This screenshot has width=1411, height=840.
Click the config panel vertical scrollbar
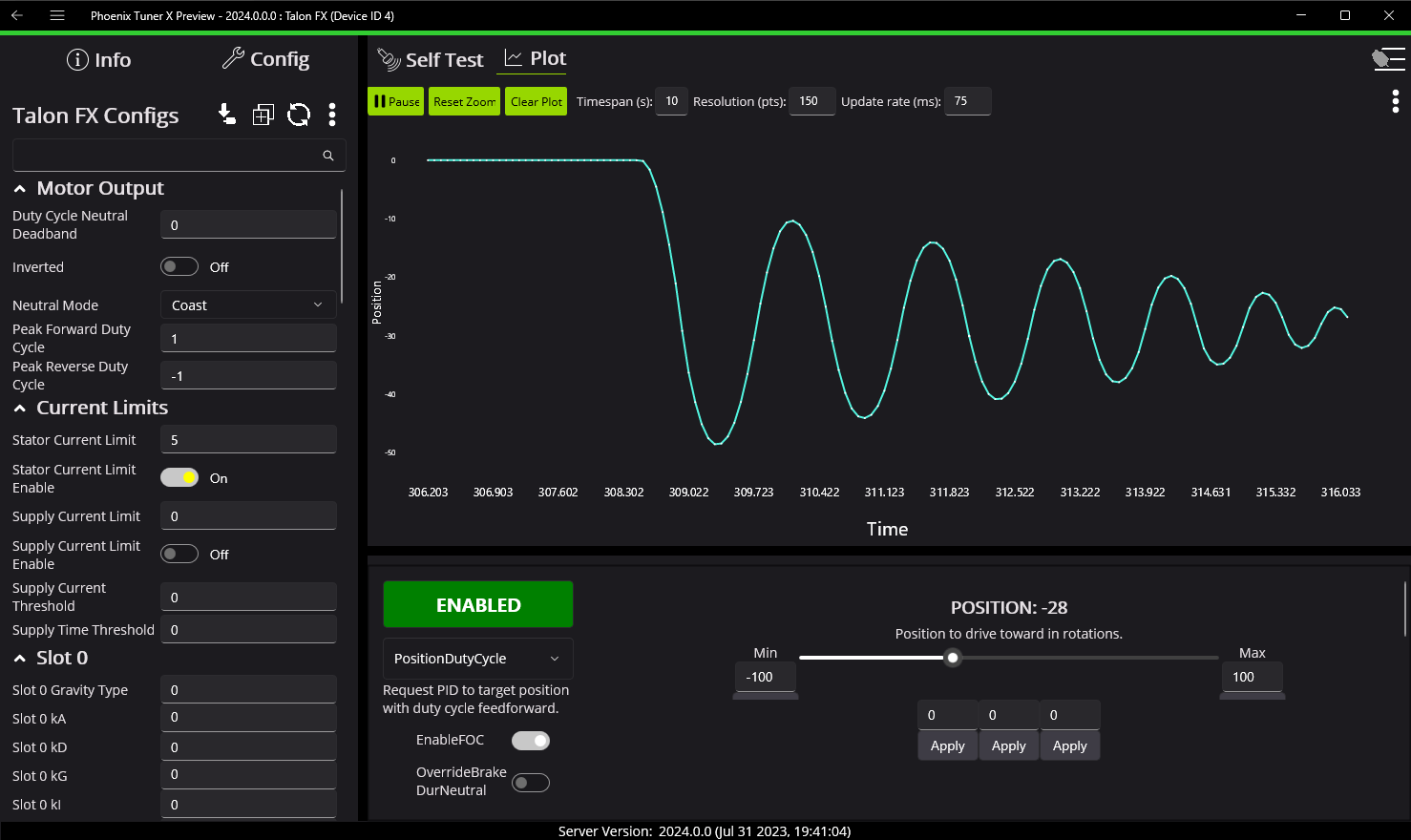pyautogui.click(x=342, y=246)
